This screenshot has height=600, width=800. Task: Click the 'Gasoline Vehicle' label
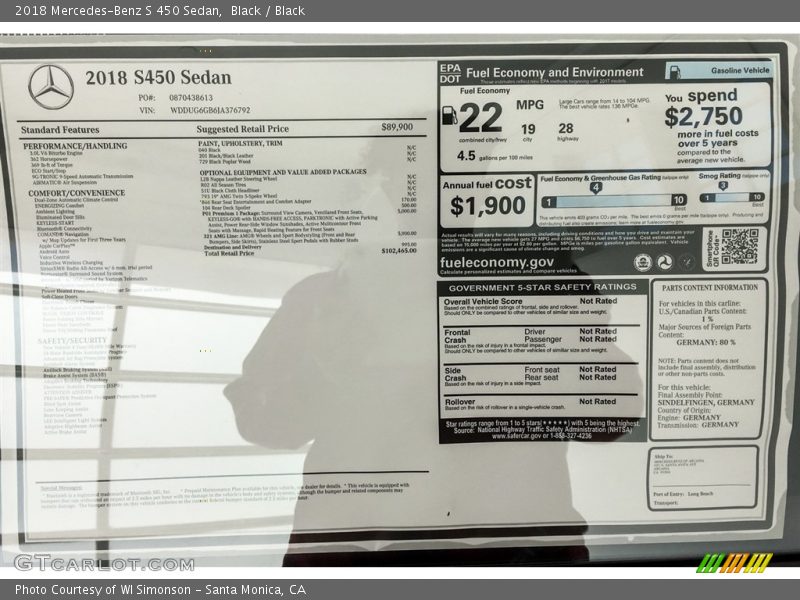(740, 70)
